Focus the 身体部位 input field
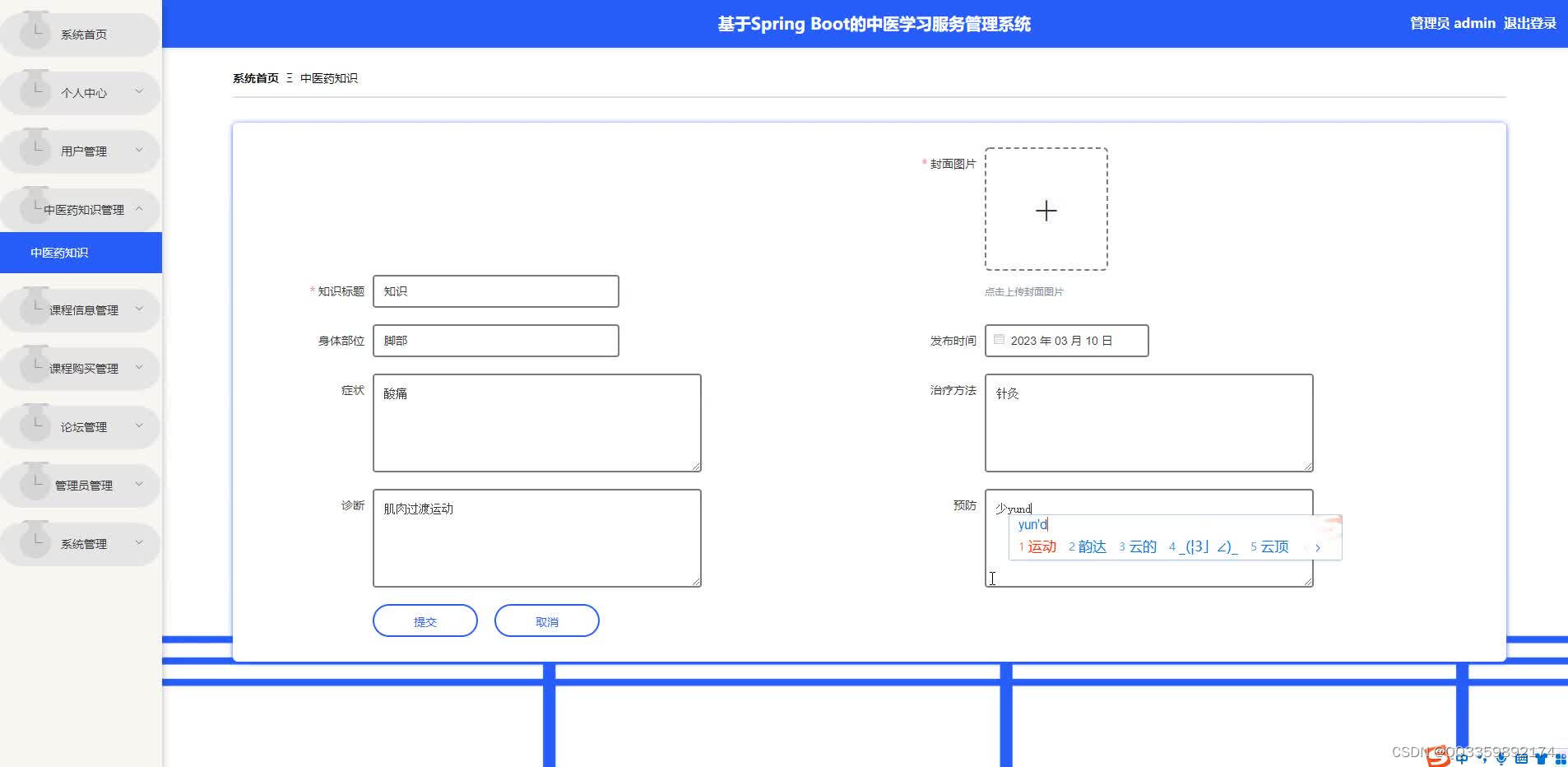The height and width of the screenshot is (767, 1568). (496, 341)
